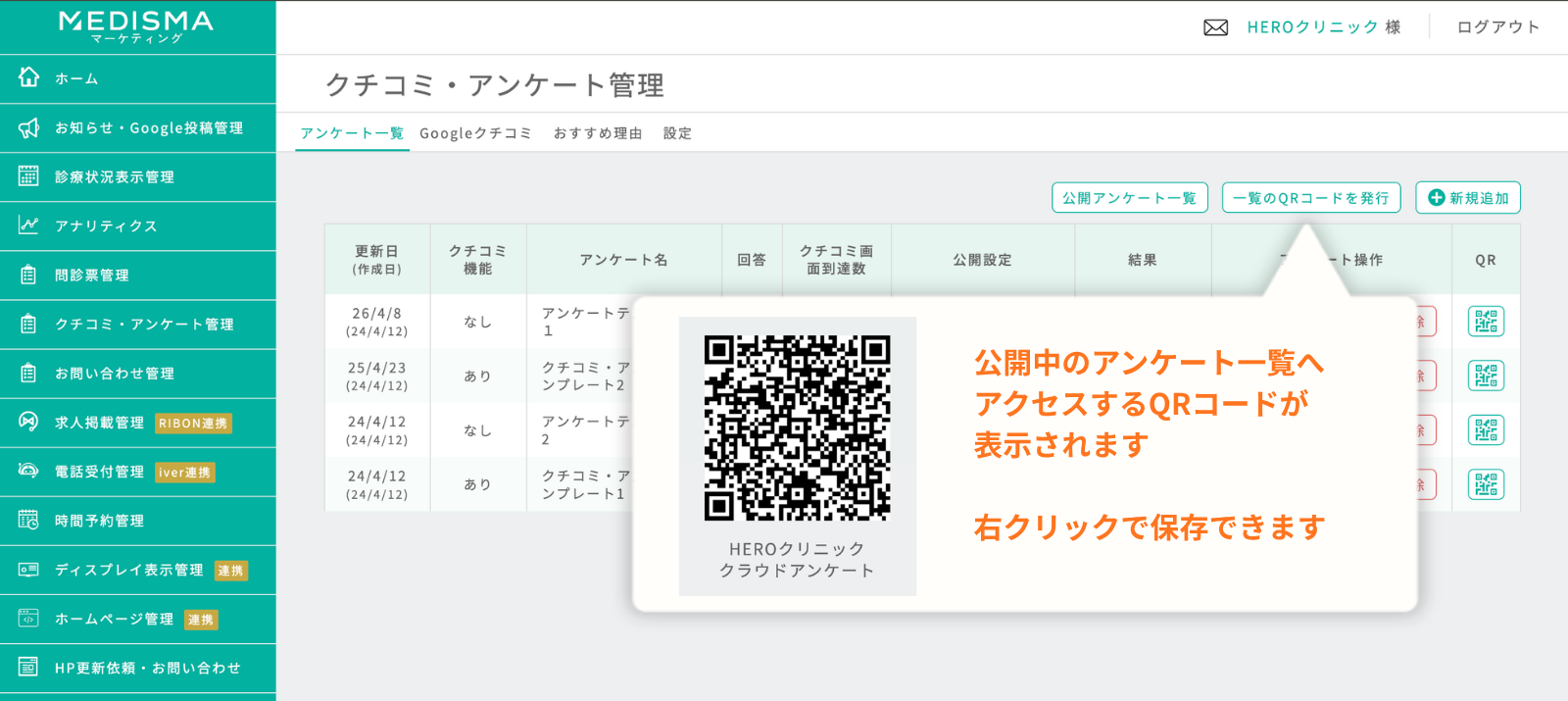This screenshot has height=701, width=1568.
Task: Click the clipboard icon for お問い合わせ管理
Action: pos(28,373)
